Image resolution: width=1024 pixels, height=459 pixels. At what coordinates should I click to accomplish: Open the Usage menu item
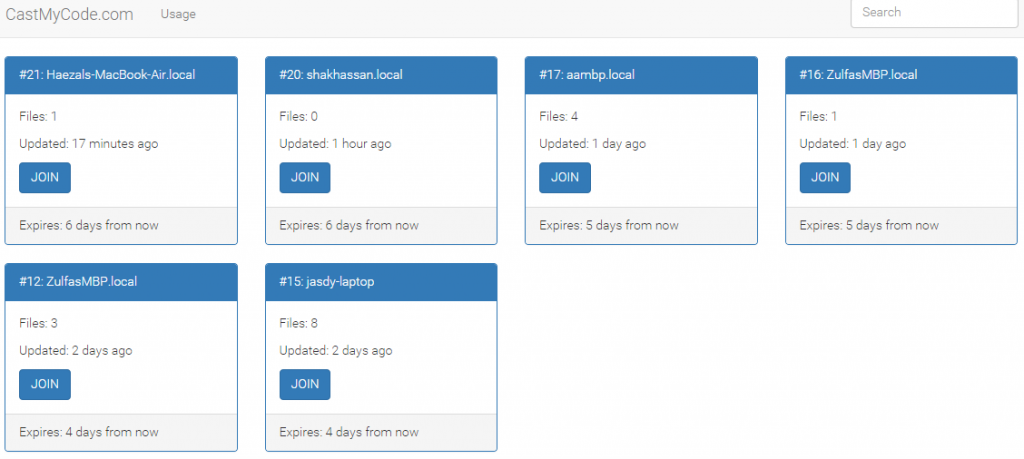(178, 14)
